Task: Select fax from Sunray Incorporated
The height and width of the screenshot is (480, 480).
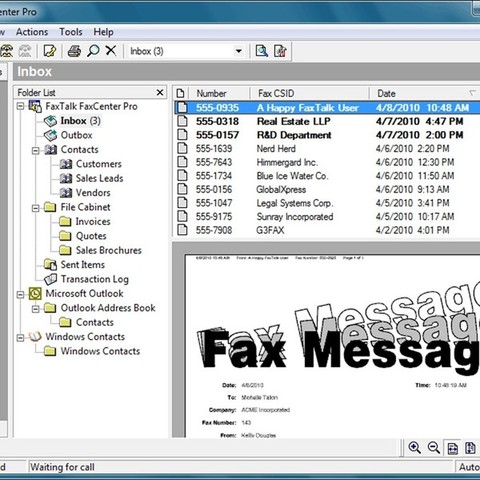Action: coord(327,216)
